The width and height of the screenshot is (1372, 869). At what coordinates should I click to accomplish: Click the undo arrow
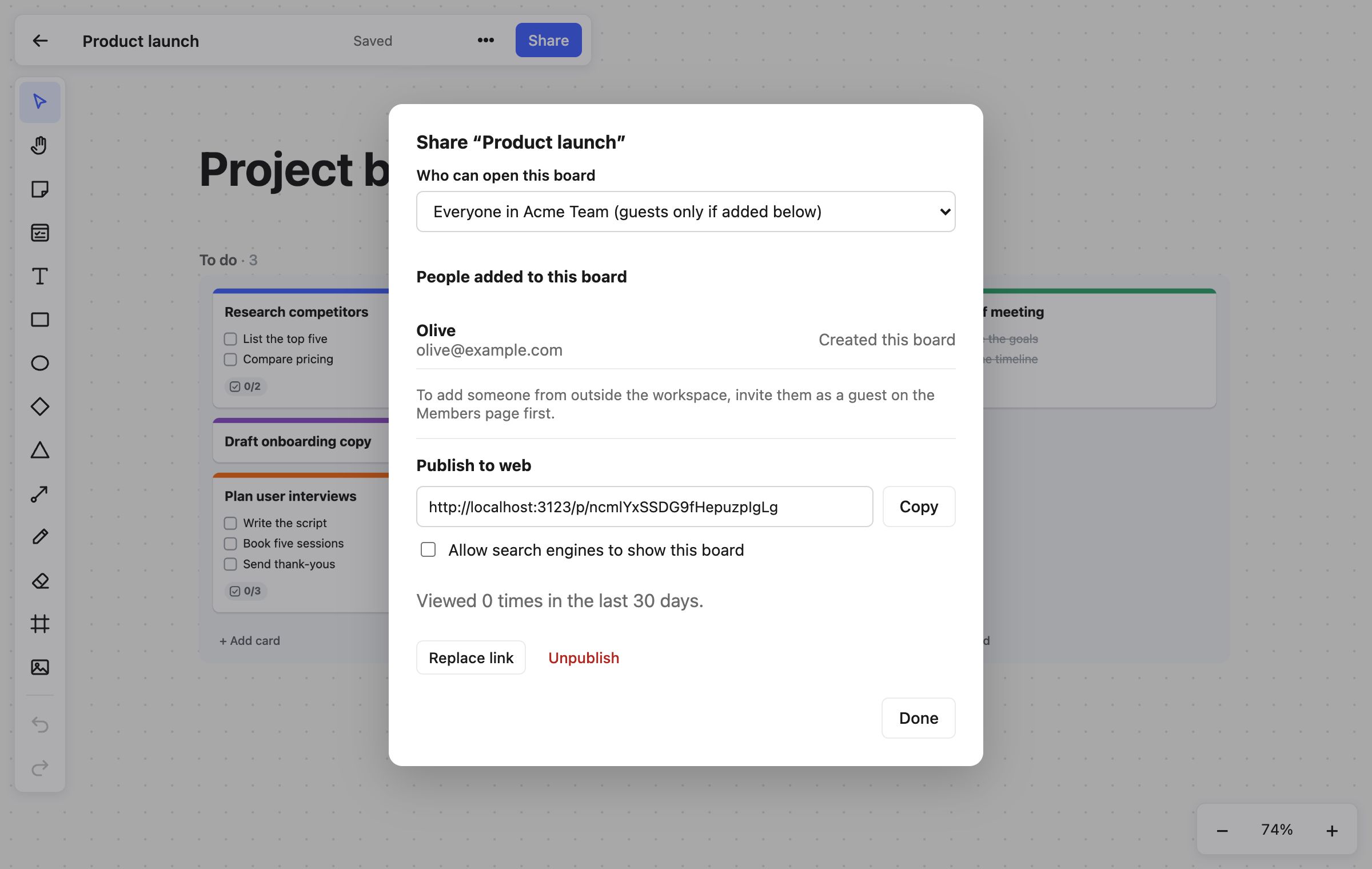[39, 724]
